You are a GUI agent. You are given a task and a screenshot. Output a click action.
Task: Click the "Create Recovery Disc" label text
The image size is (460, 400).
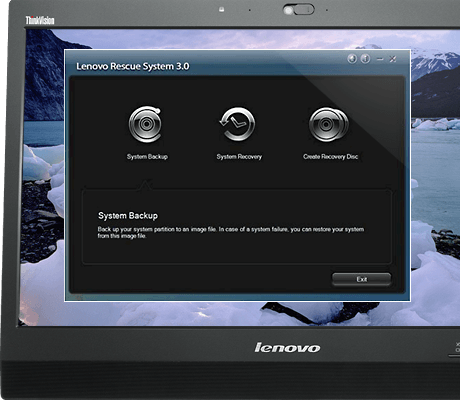pyautogui.click(x=330, y=157)
